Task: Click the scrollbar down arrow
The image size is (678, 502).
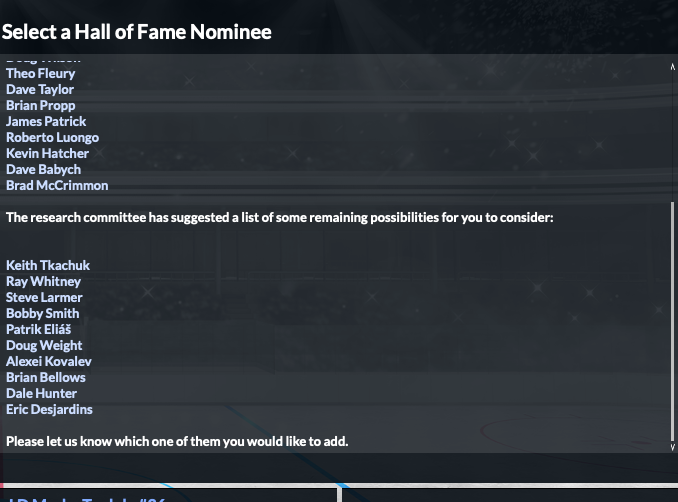Action: click(672, 447)
